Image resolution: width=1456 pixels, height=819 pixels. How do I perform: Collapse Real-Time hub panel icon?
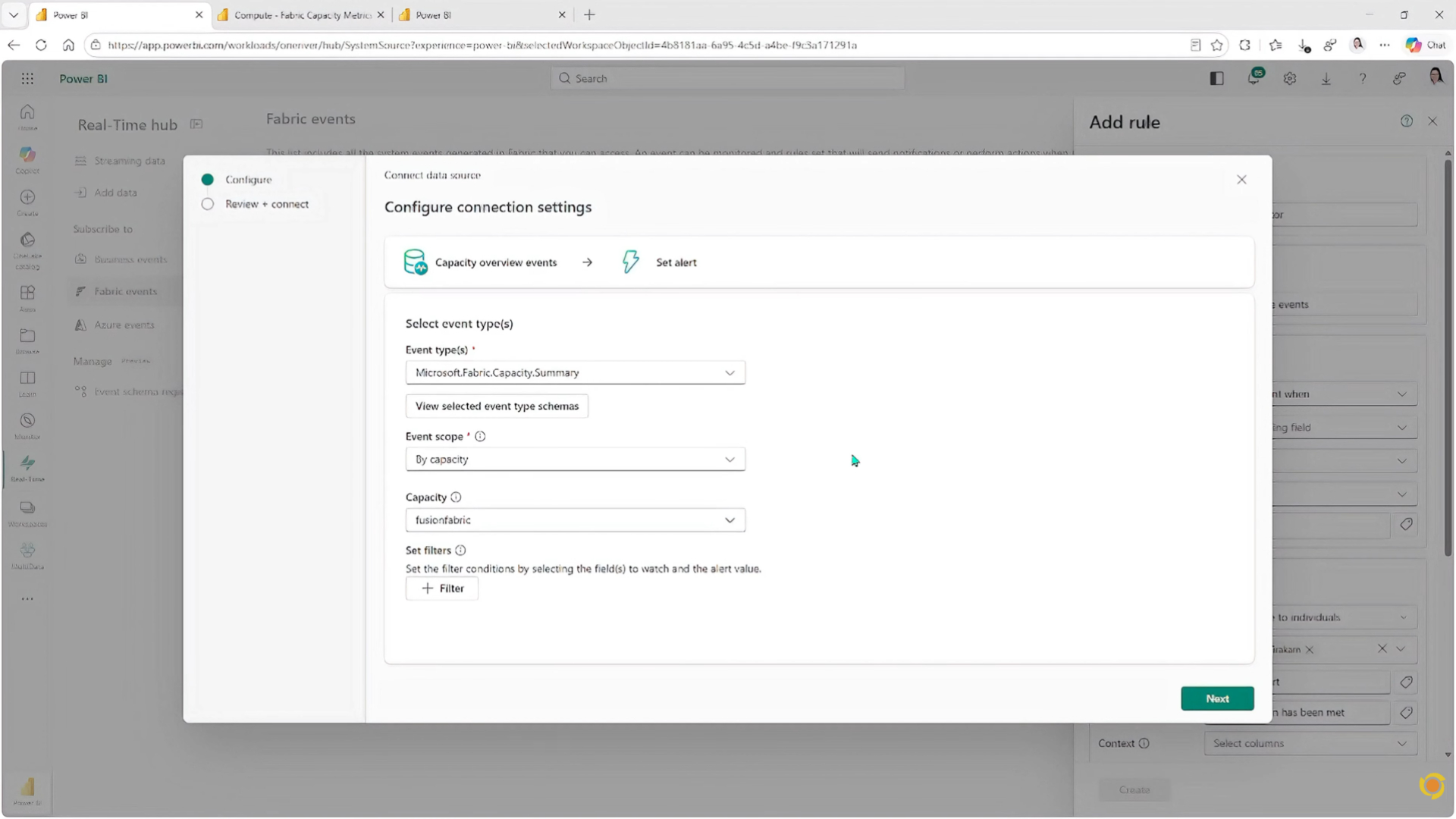(196, 124)
